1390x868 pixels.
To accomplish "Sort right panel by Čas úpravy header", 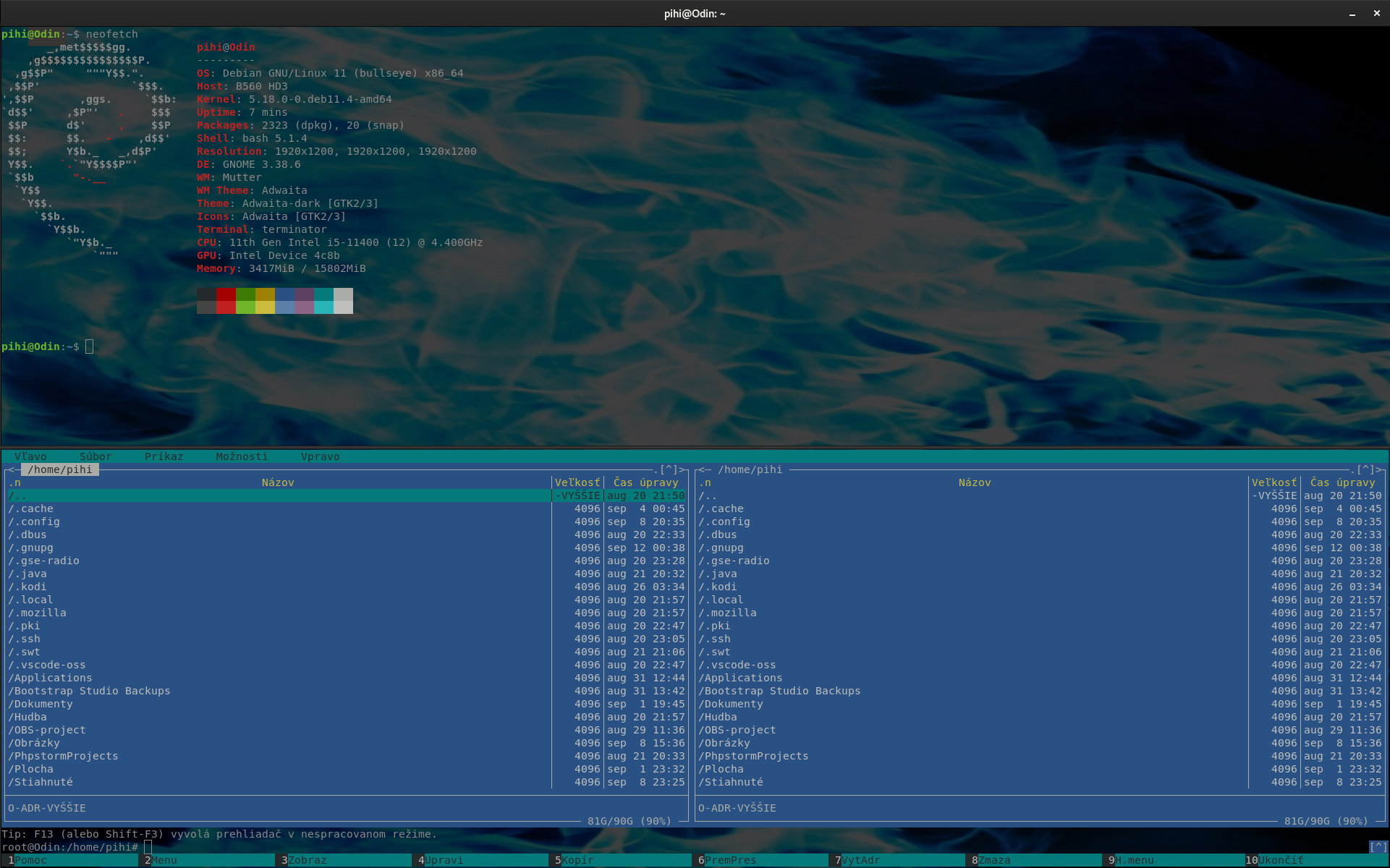I will pos(1342,482).
